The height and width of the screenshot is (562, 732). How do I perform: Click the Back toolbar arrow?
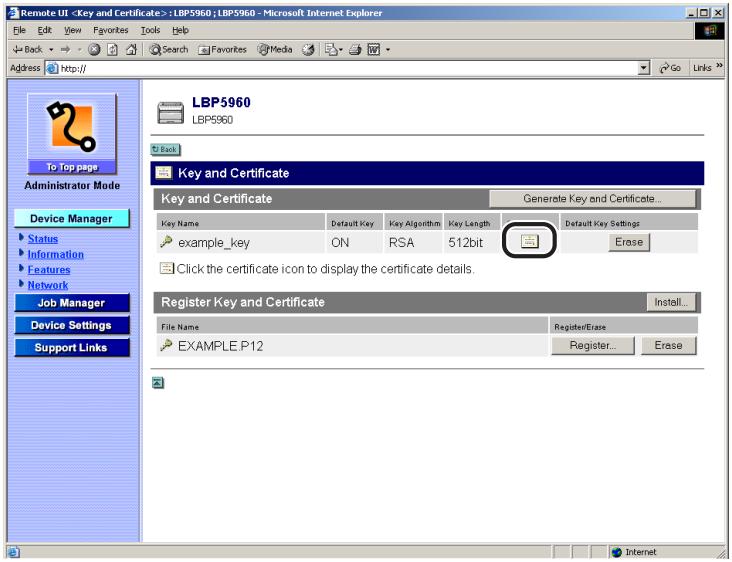click(x=28, y=49)
